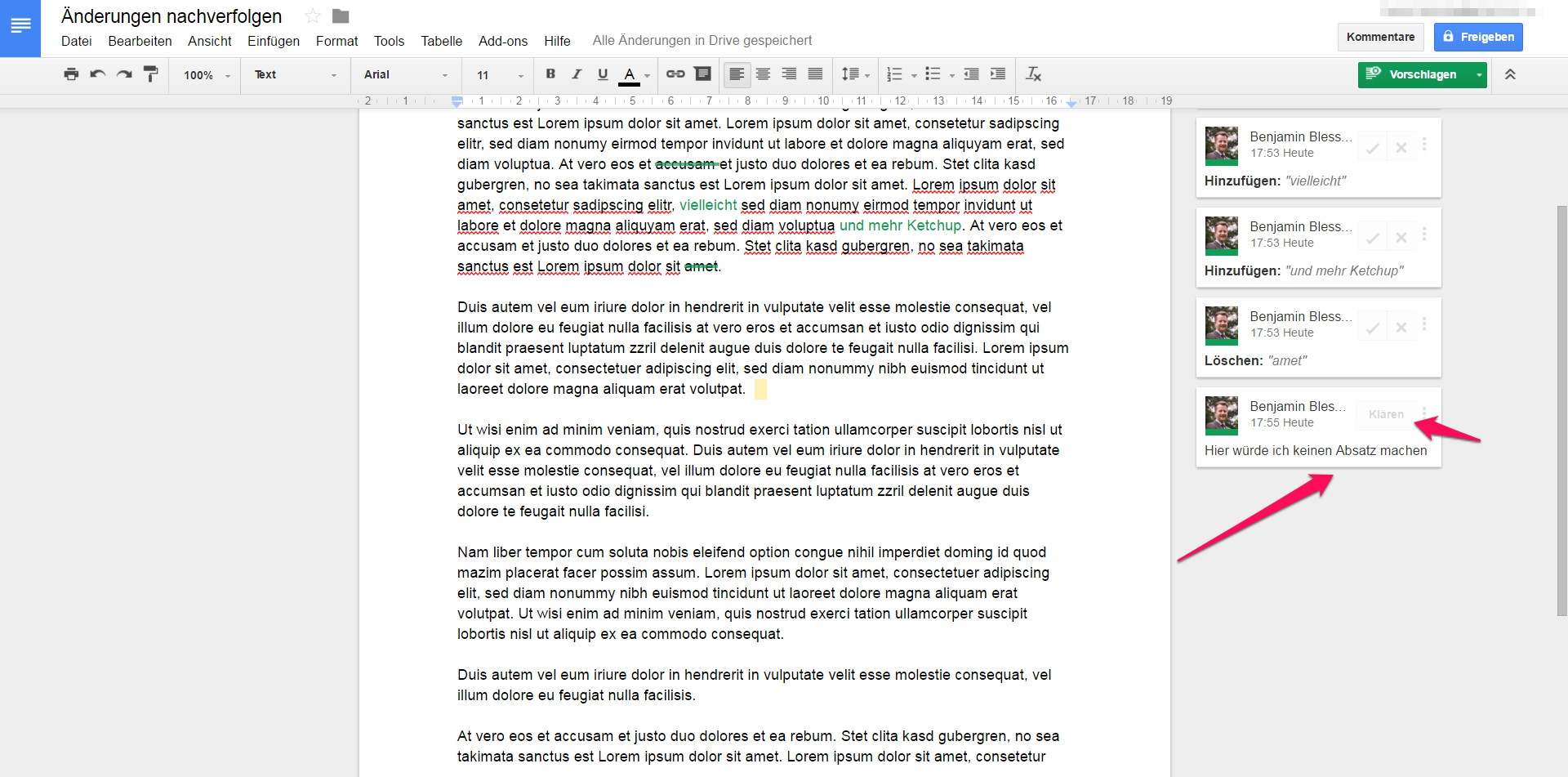Open the Arial font dropdown

pos(406,75)
